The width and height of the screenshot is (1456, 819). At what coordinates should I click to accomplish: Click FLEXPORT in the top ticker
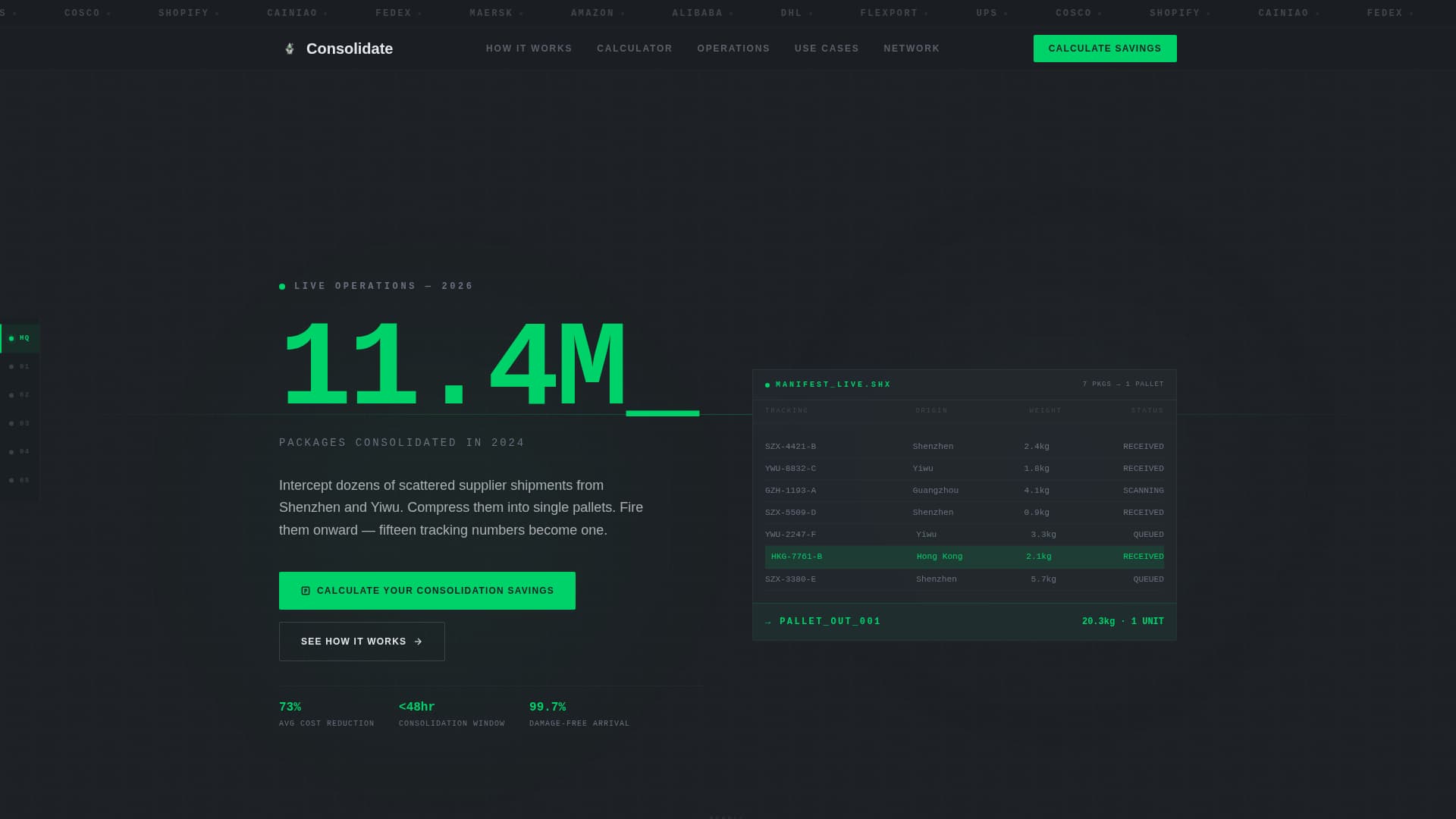(x=890, y=14)
